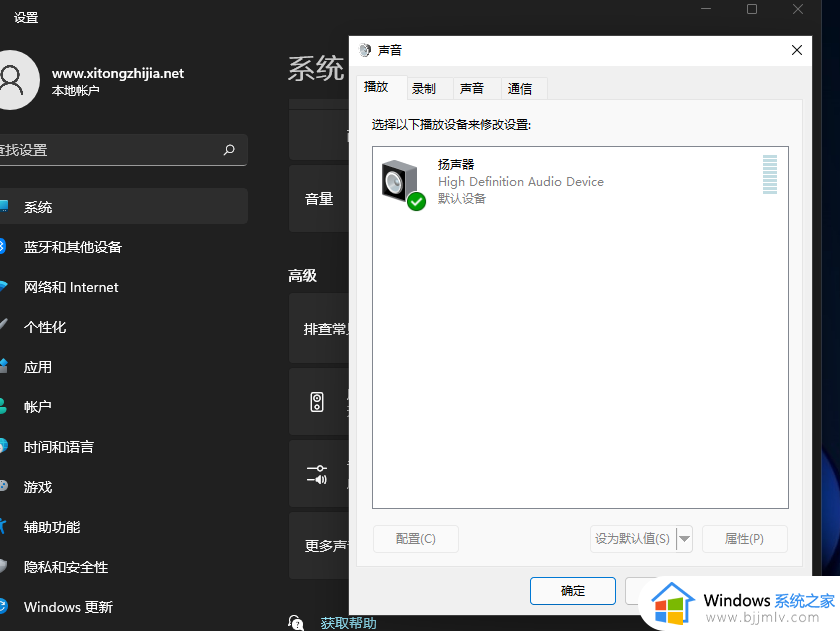This screenshot has height=631, width=840.
Task: Click the 配置(C) button
Action: point(416,538)
